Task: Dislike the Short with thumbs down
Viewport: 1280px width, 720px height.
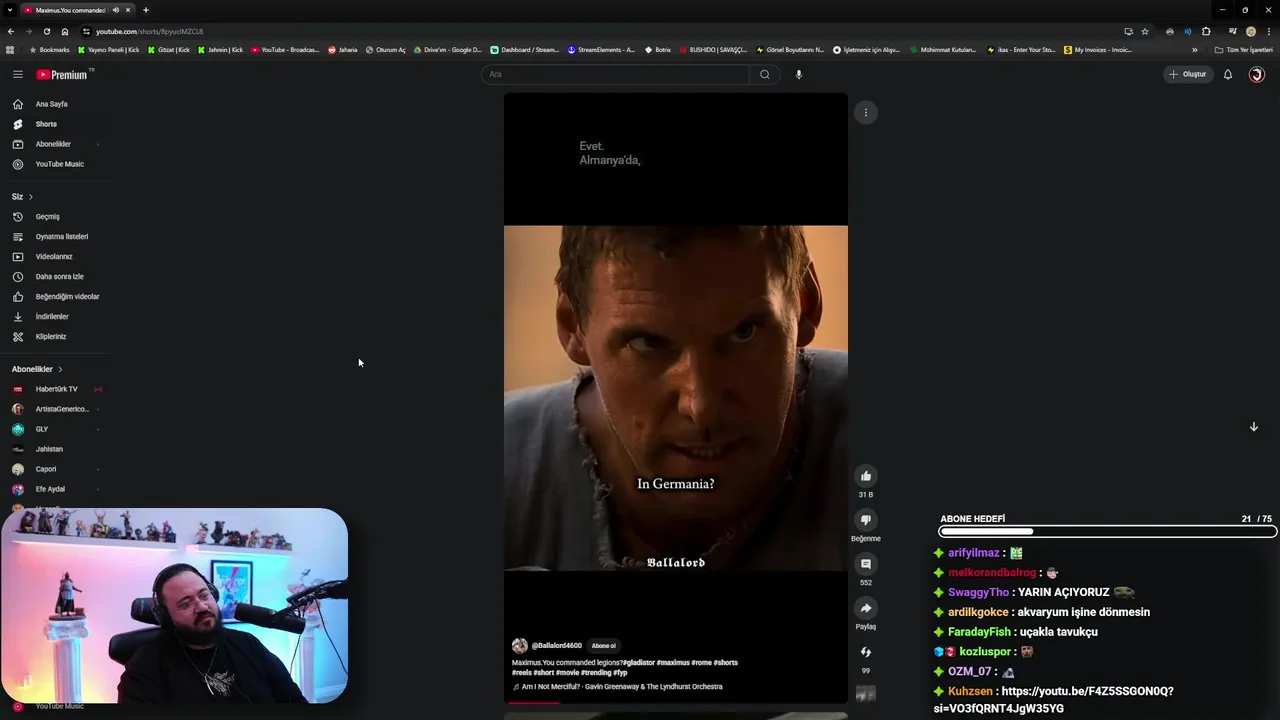Action: [x=866, y=520]
